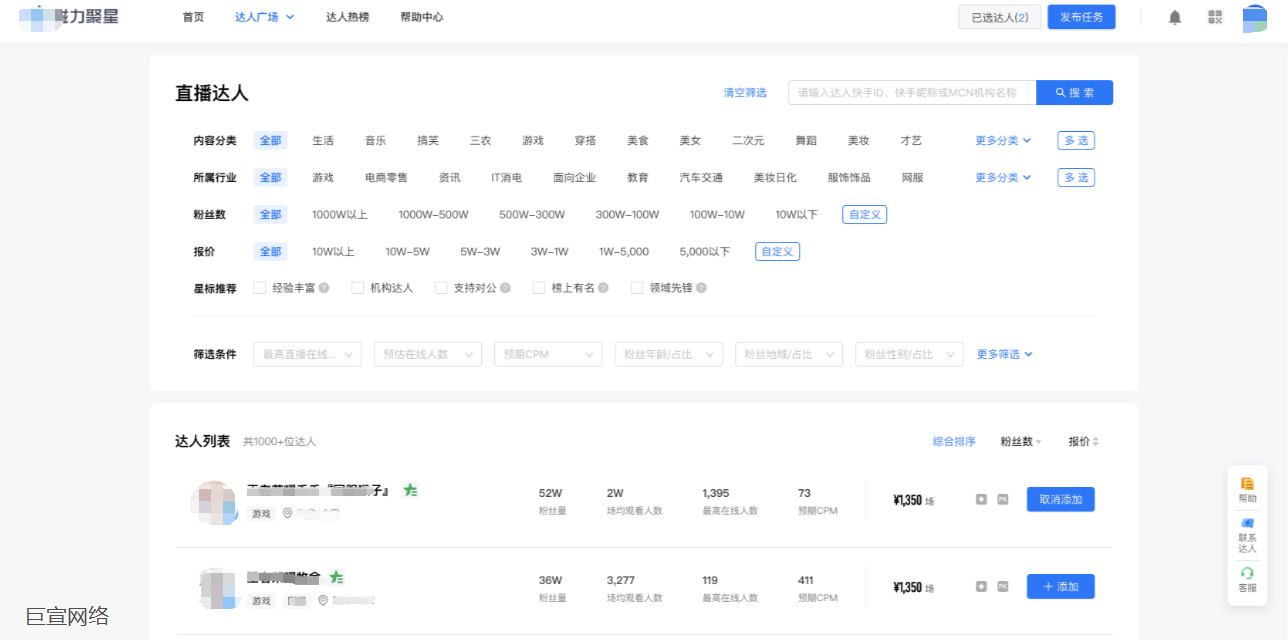Open the 粉丝年龄/占比 dropdown
Viewport: 1288px width, 640px height.
coord(668,354)
